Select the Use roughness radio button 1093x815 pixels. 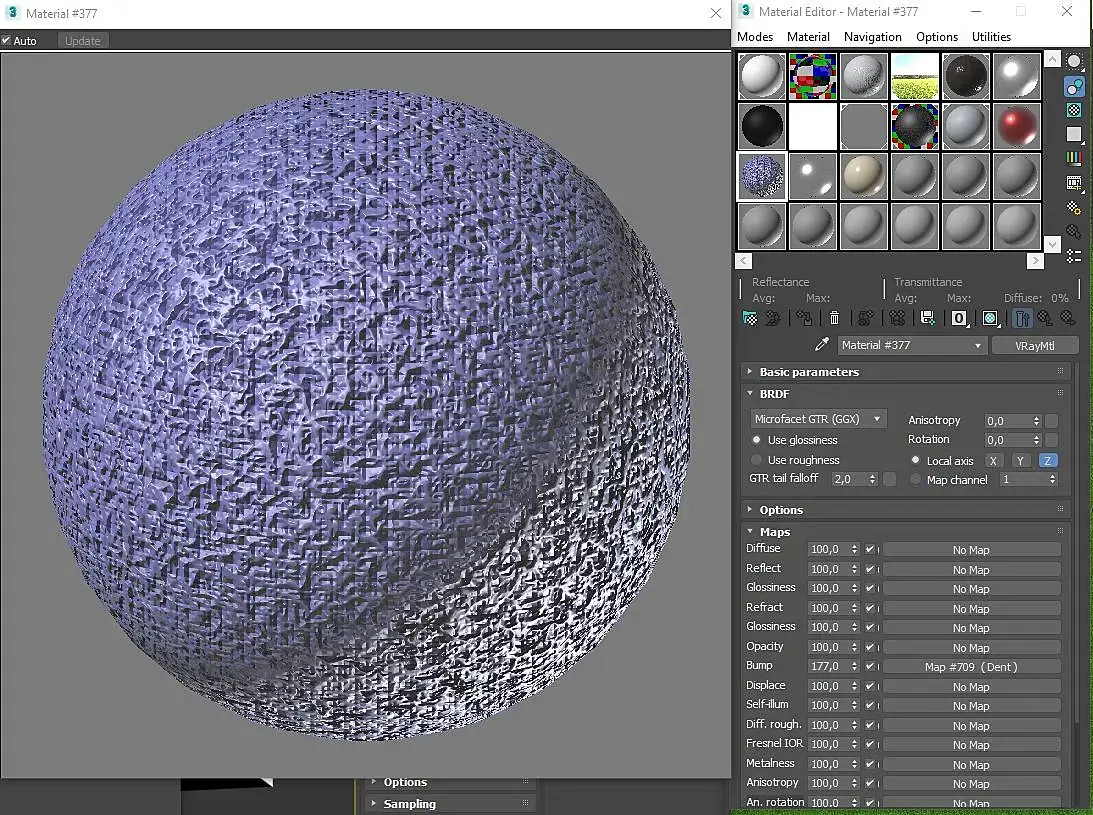coord(756,460)
